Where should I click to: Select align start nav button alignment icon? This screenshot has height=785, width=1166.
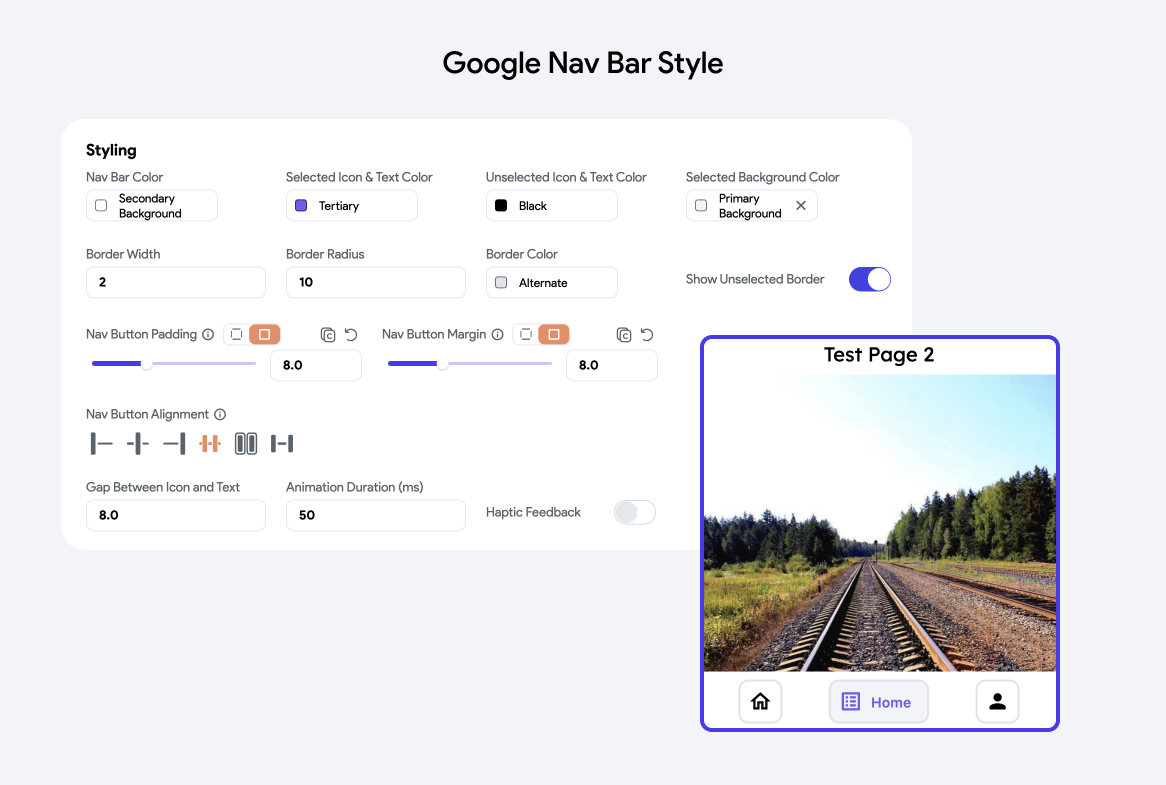101,444
